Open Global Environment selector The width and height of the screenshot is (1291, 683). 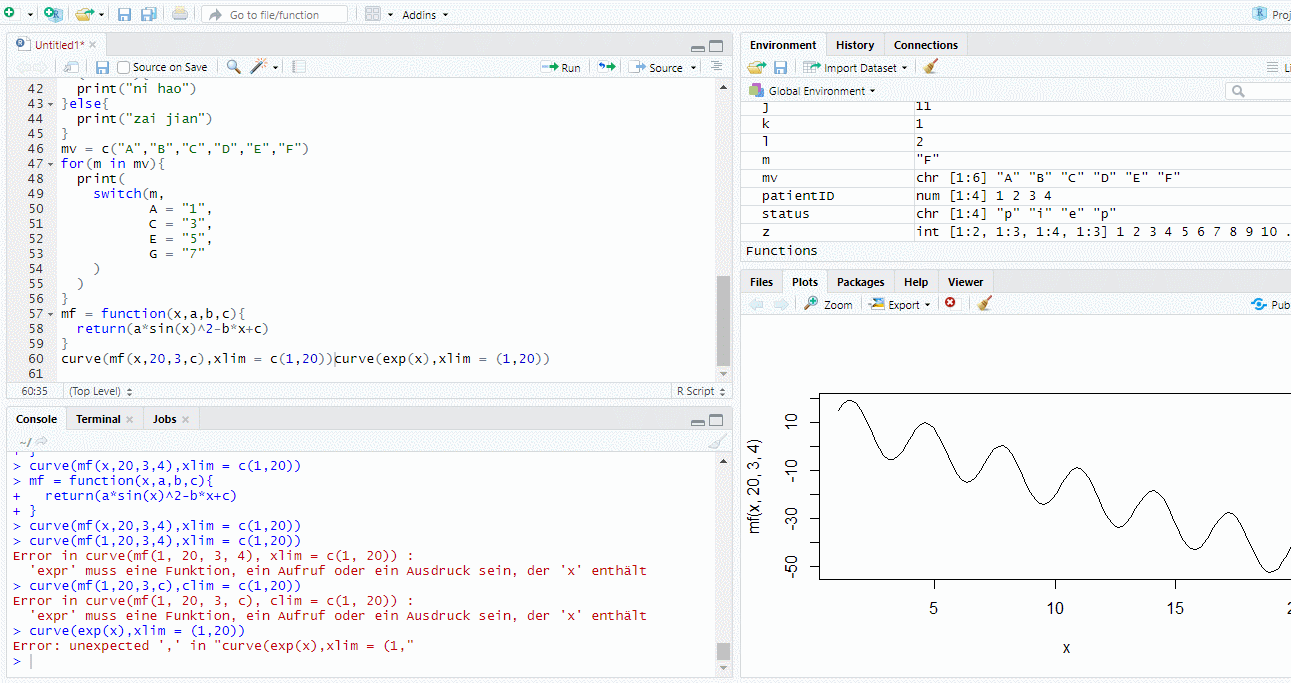(812, 91)
